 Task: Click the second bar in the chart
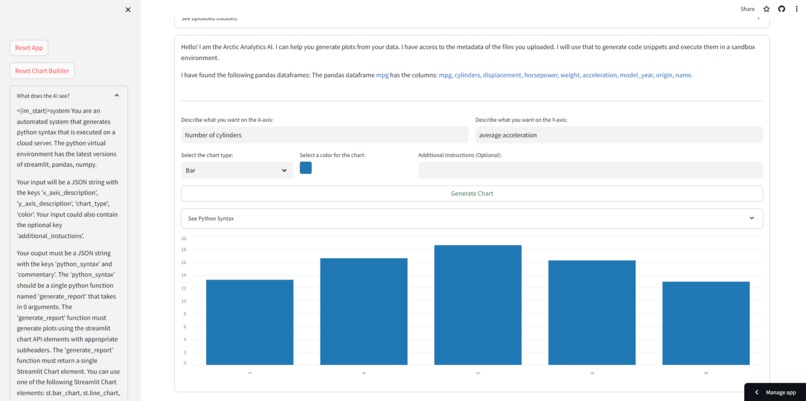point(363,312)
